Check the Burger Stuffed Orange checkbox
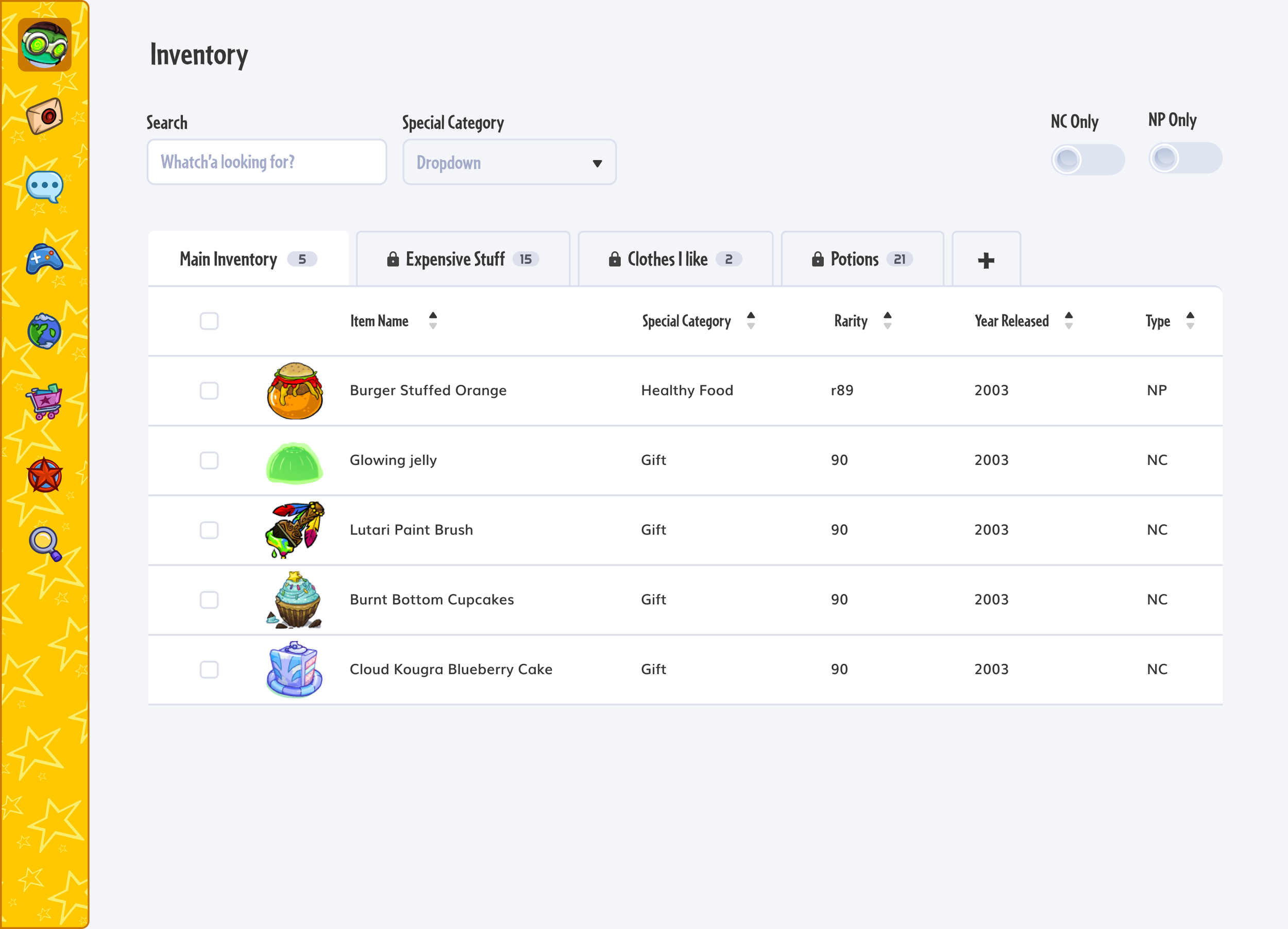The height and width of the screenshot is (929, 1288). 209,390
